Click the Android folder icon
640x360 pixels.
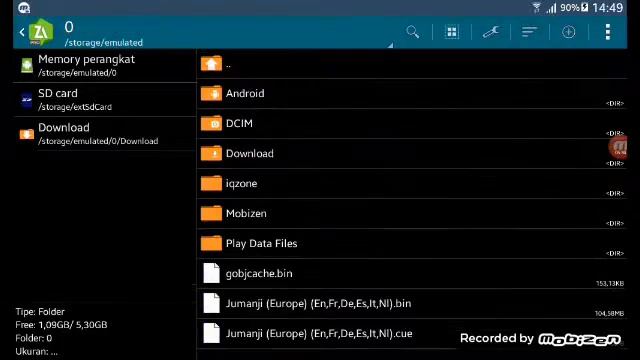211,93
